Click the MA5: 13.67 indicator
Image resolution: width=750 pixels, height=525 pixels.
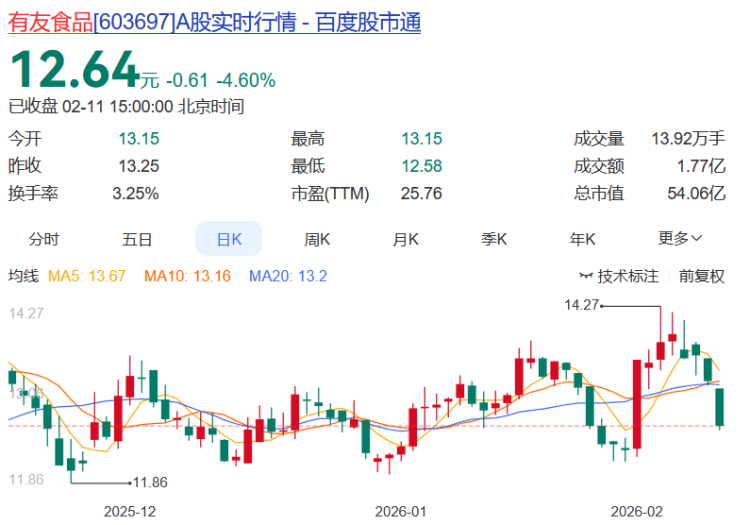click(87, 276)
